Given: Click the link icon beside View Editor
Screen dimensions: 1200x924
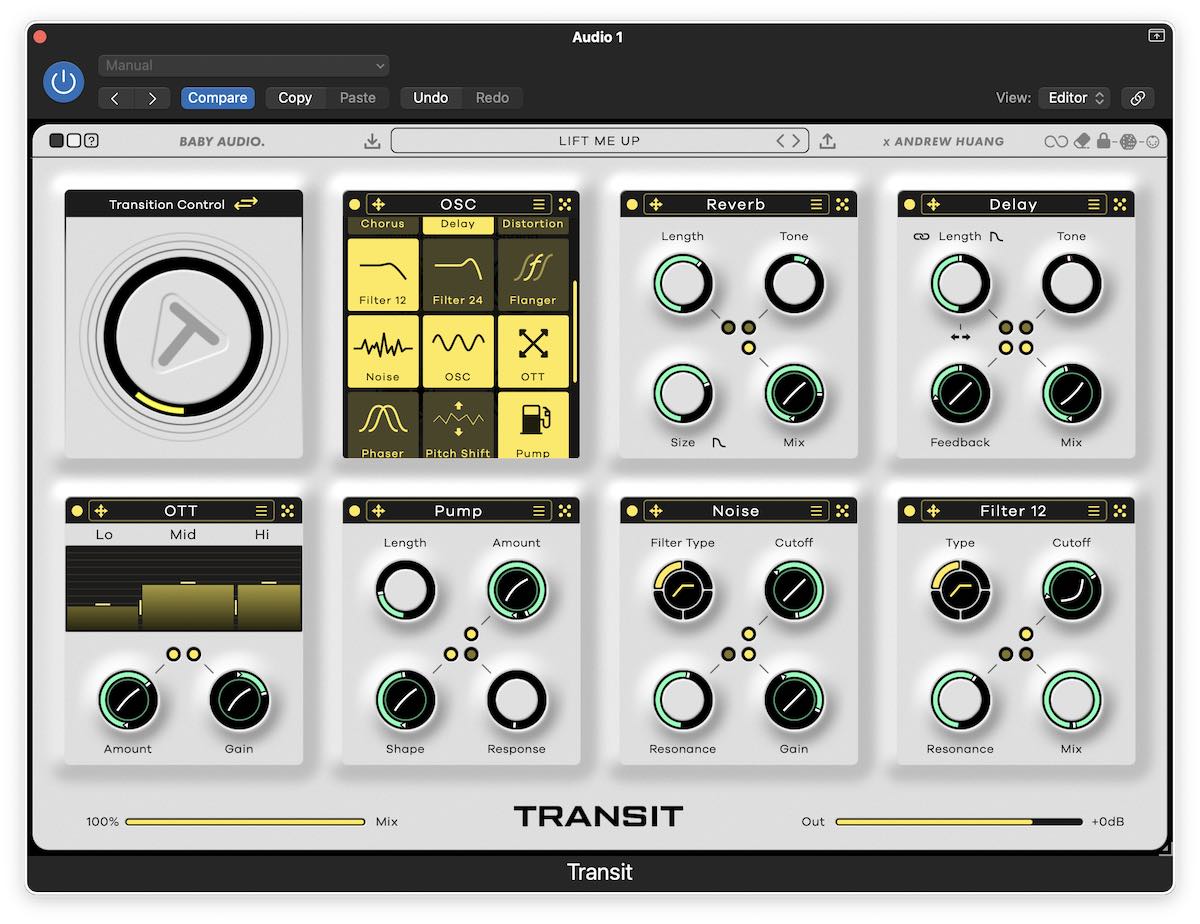Looking at the screenshot, I should tap(1137, 98).
